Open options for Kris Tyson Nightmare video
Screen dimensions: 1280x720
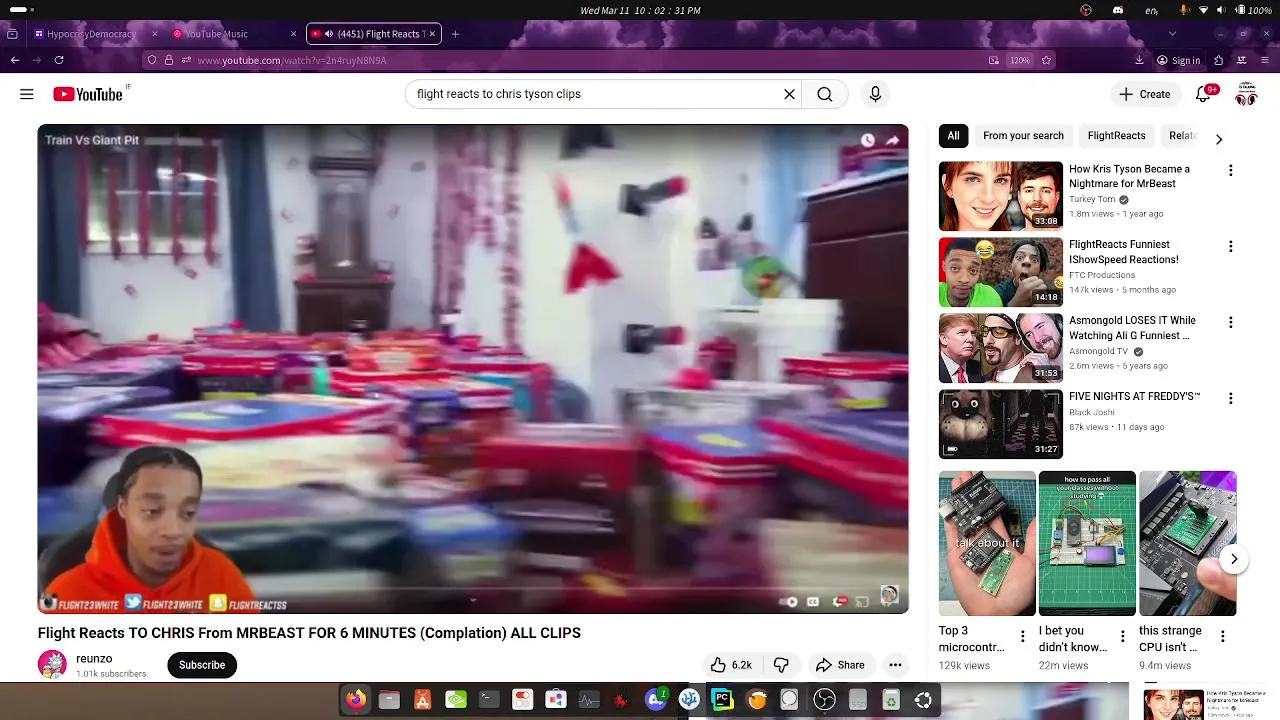point(1230,171)
